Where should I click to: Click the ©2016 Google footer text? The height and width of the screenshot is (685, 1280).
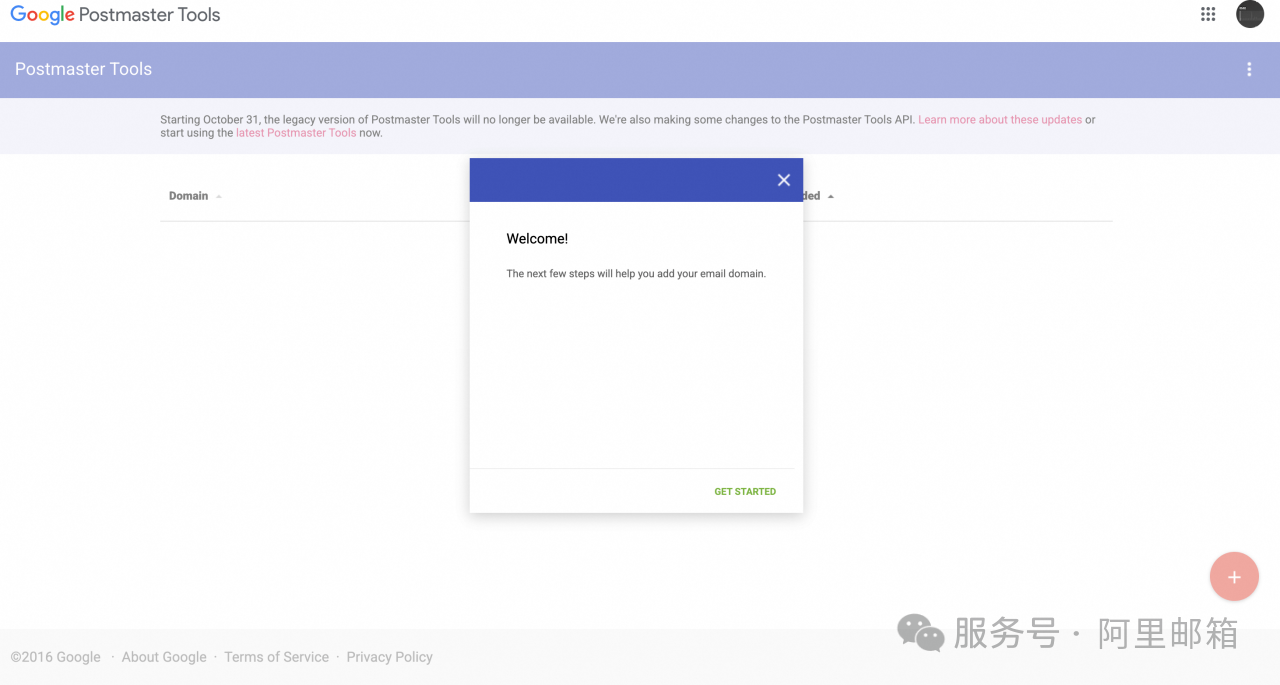[56, 657]
